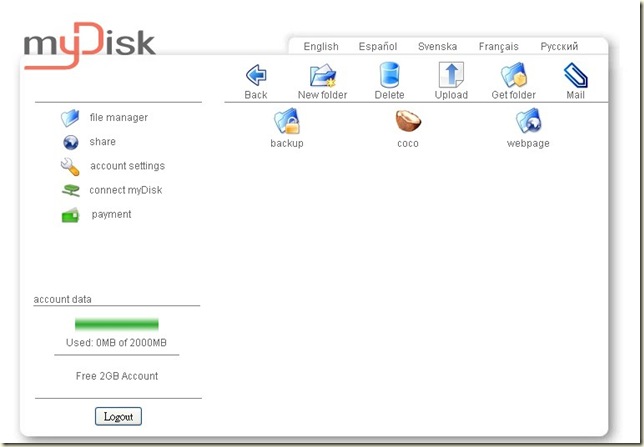The width and height of the screenshot is (644, 447).
Task: Switch language to Svenska
Action: click(x=437, y=46)
